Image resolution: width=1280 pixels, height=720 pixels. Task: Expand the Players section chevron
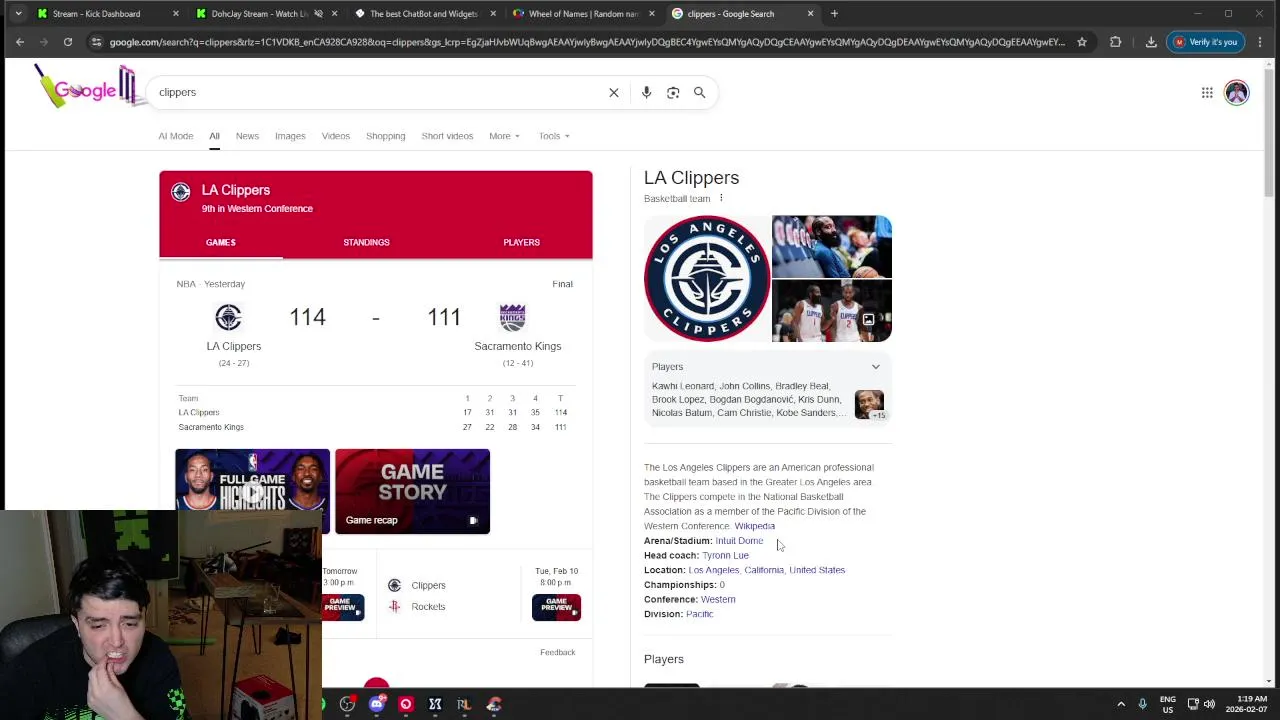coord(876,367)
